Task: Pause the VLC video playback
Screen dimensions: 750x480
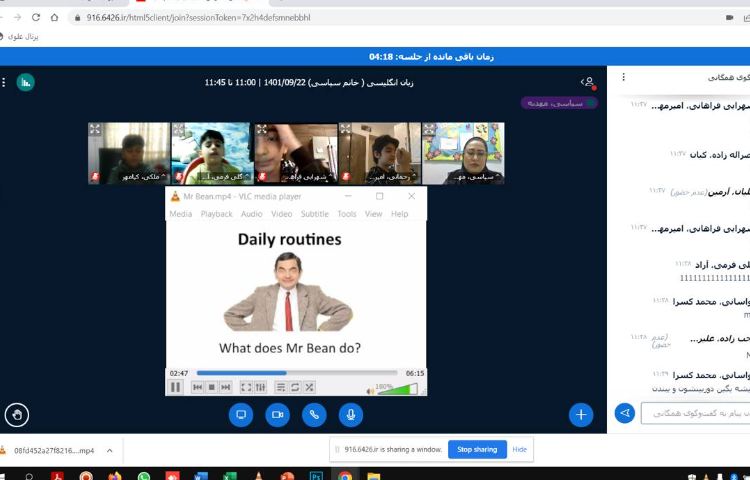Action: 176,387
